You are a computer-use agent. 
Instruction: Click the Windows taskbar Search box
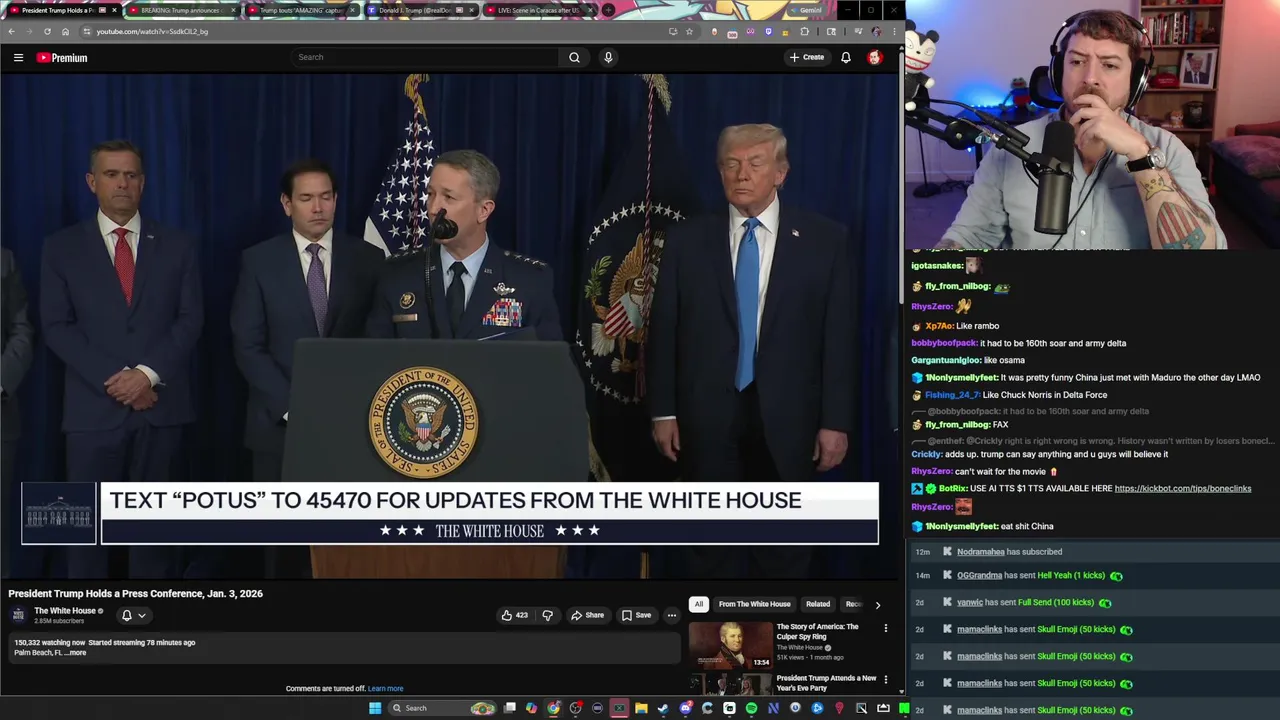click(440, 708)
